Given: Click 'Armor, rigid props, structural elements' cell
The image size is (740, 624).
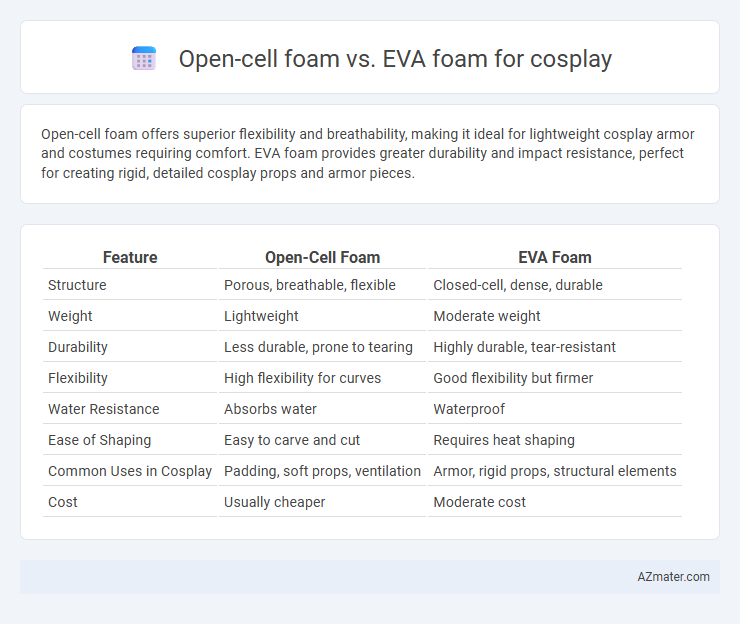Looking at the screenshot, I should (x=555, y=471).
